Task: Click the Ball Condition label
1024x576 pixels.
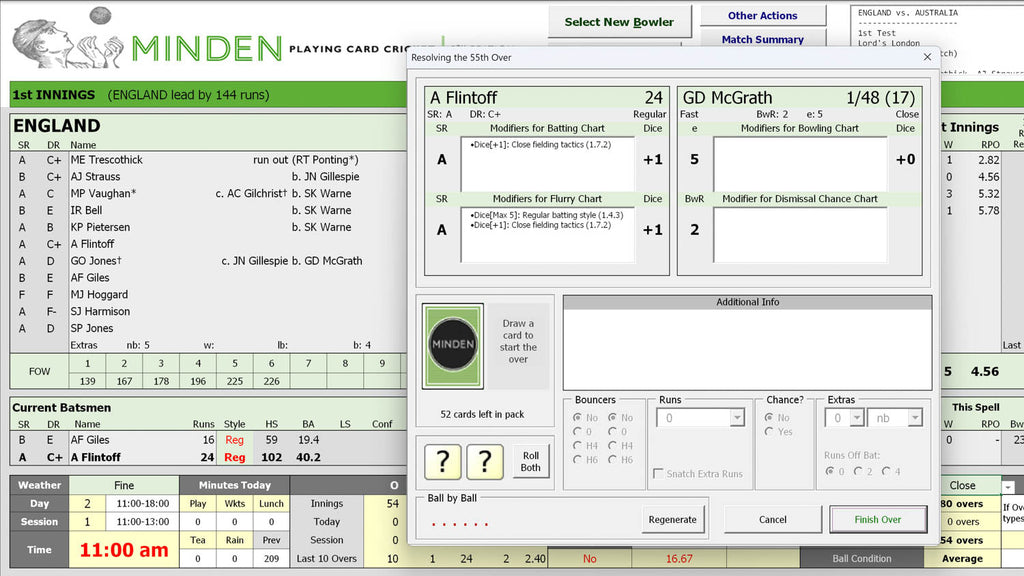Action: (861, 558)
